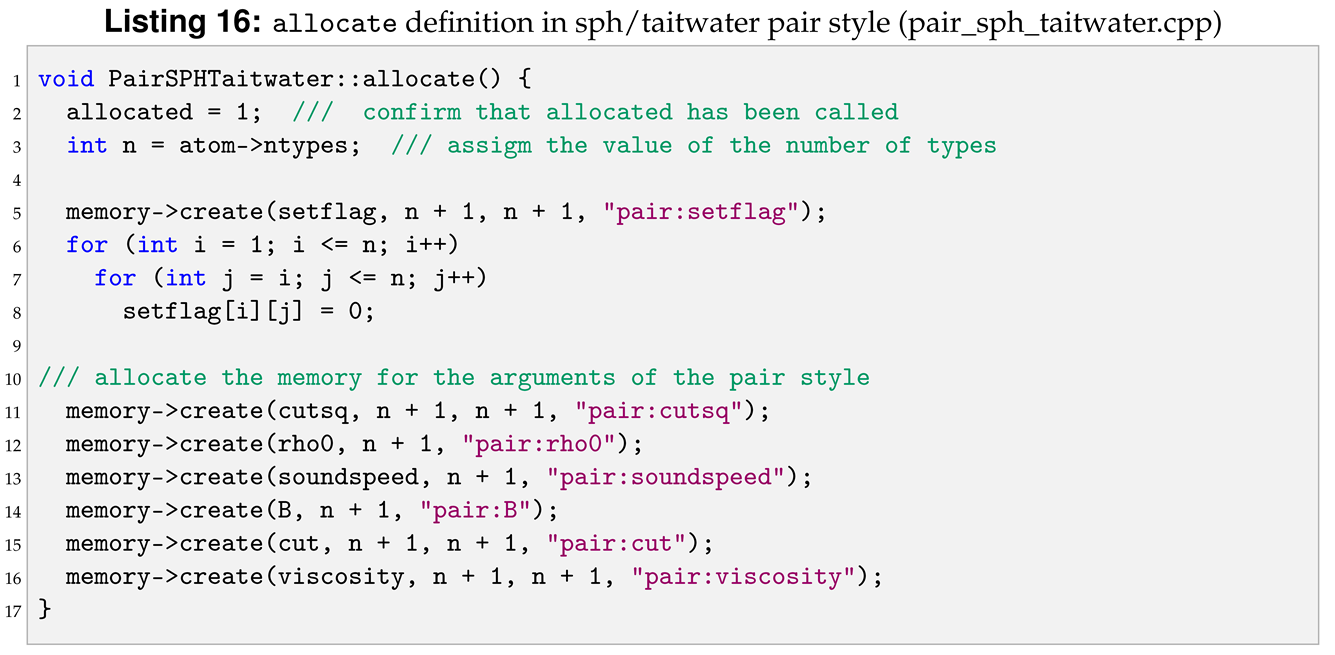
Task: Click the "void" keyword on line 1
Action: (x=66, y=79)
